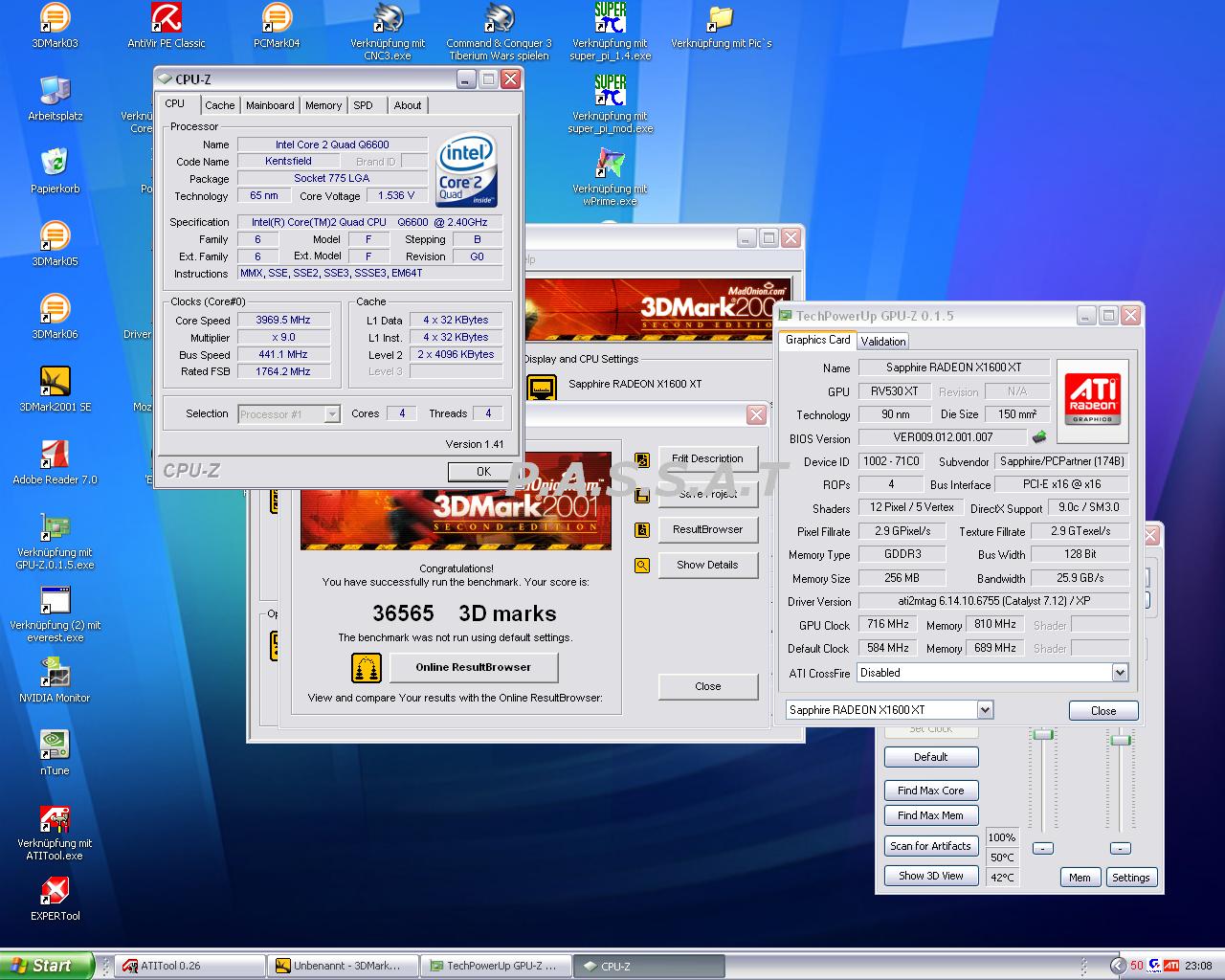Click the magnifier icon beside Show Details
The width and height of the screenshot is (1225, 980).
pyautogui.click(x=642, y=566)
